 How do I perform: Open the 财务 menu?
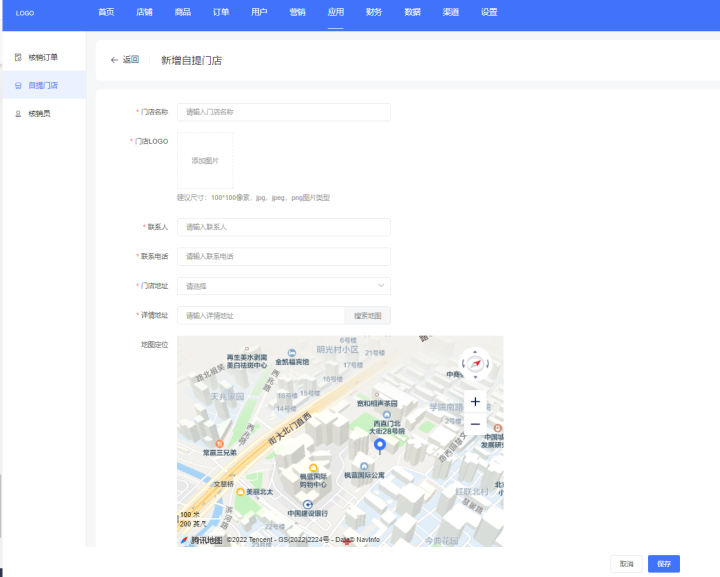374,12
